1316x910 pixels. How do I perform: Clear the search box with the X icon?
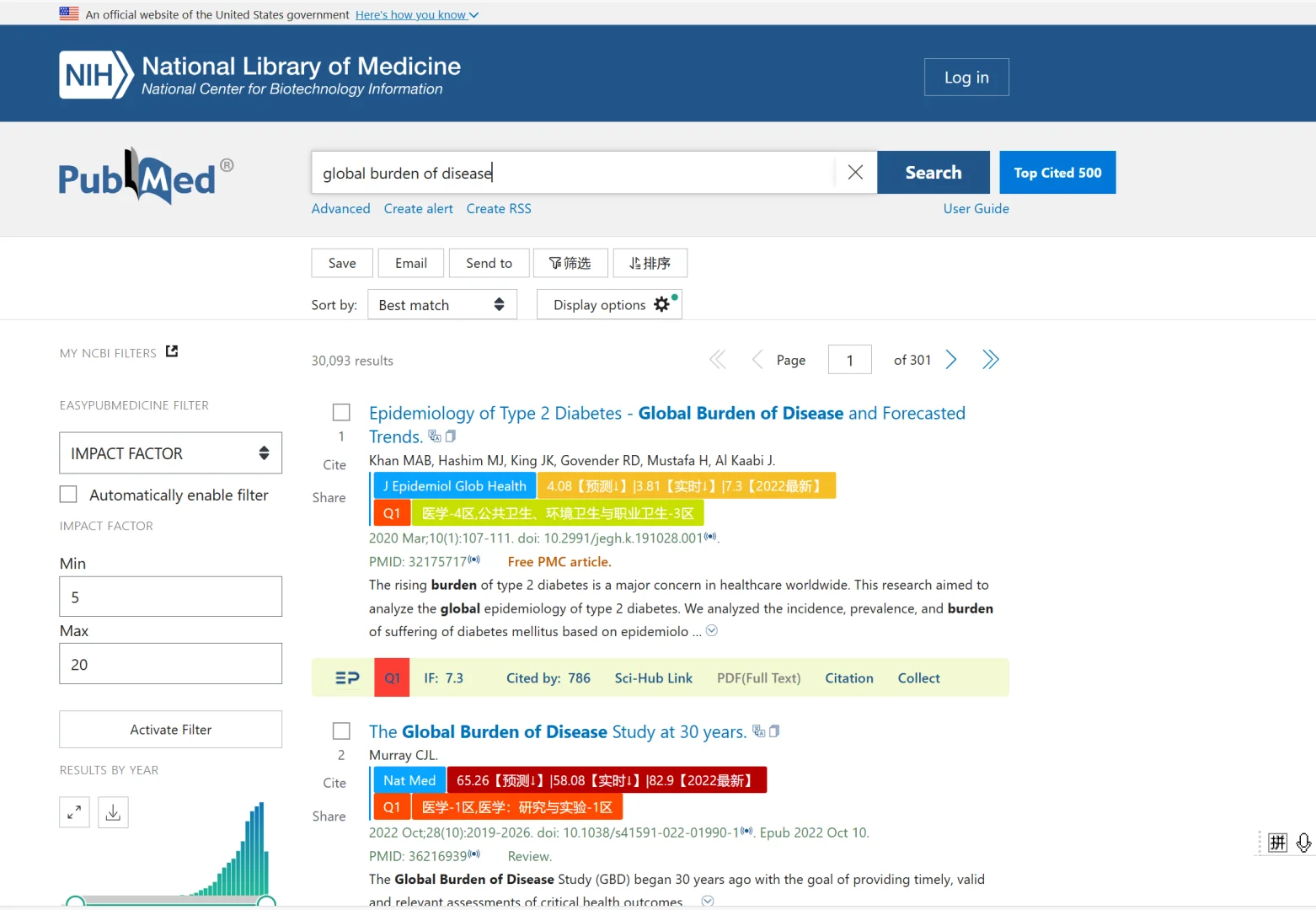point(855,172)
